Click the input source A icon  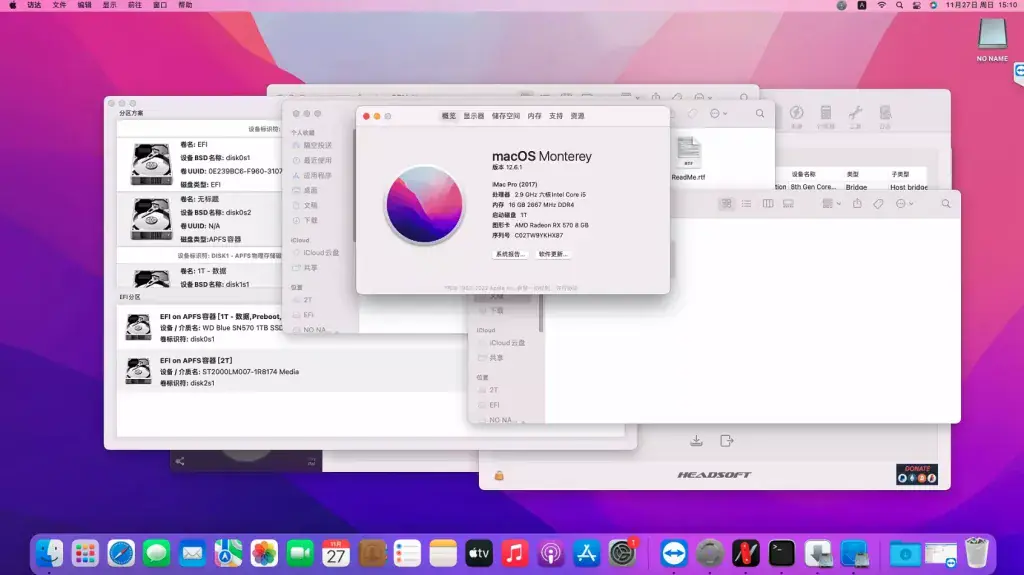point(862,5)
